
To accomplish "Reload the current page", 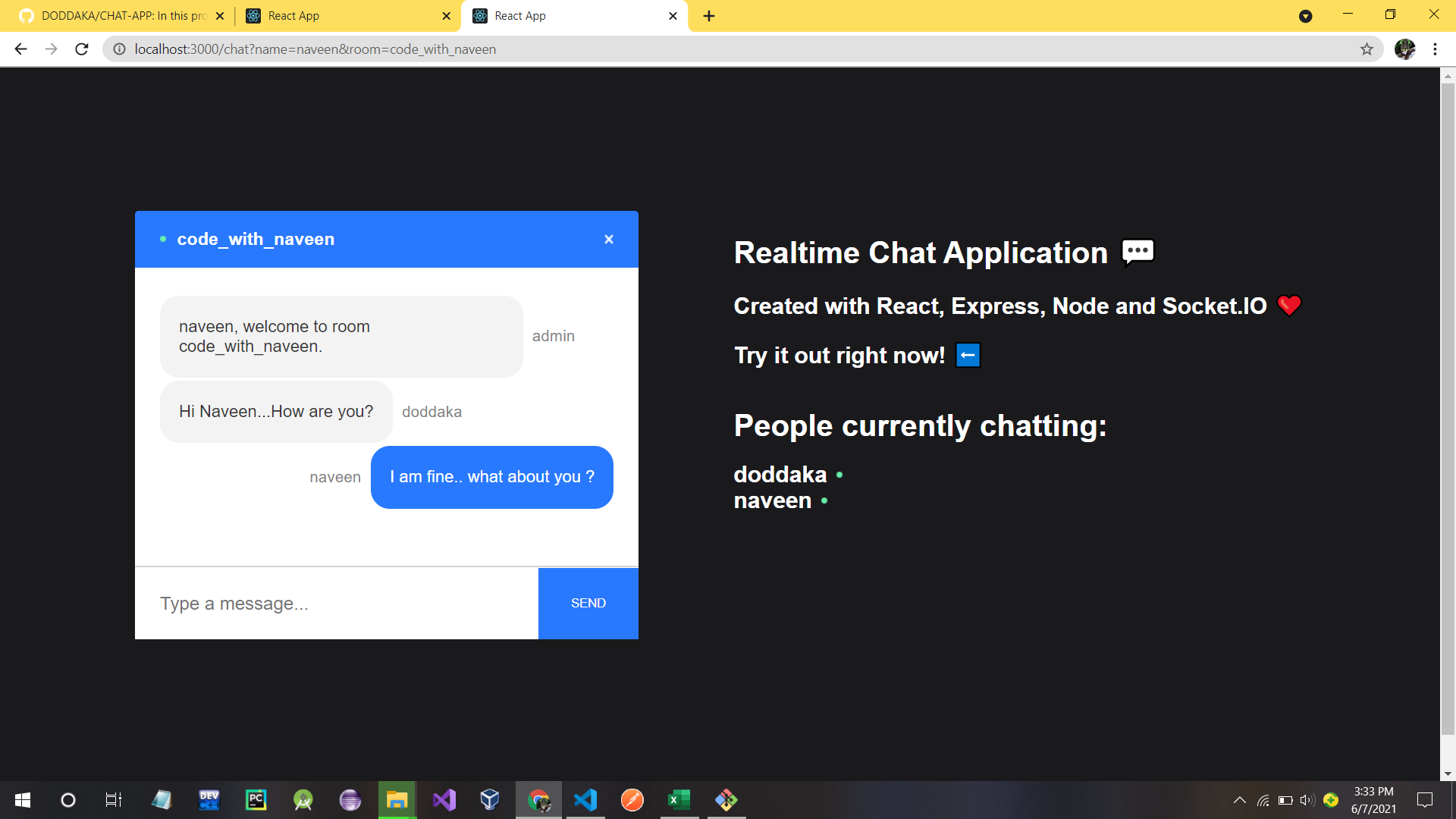I will point(81,49).
